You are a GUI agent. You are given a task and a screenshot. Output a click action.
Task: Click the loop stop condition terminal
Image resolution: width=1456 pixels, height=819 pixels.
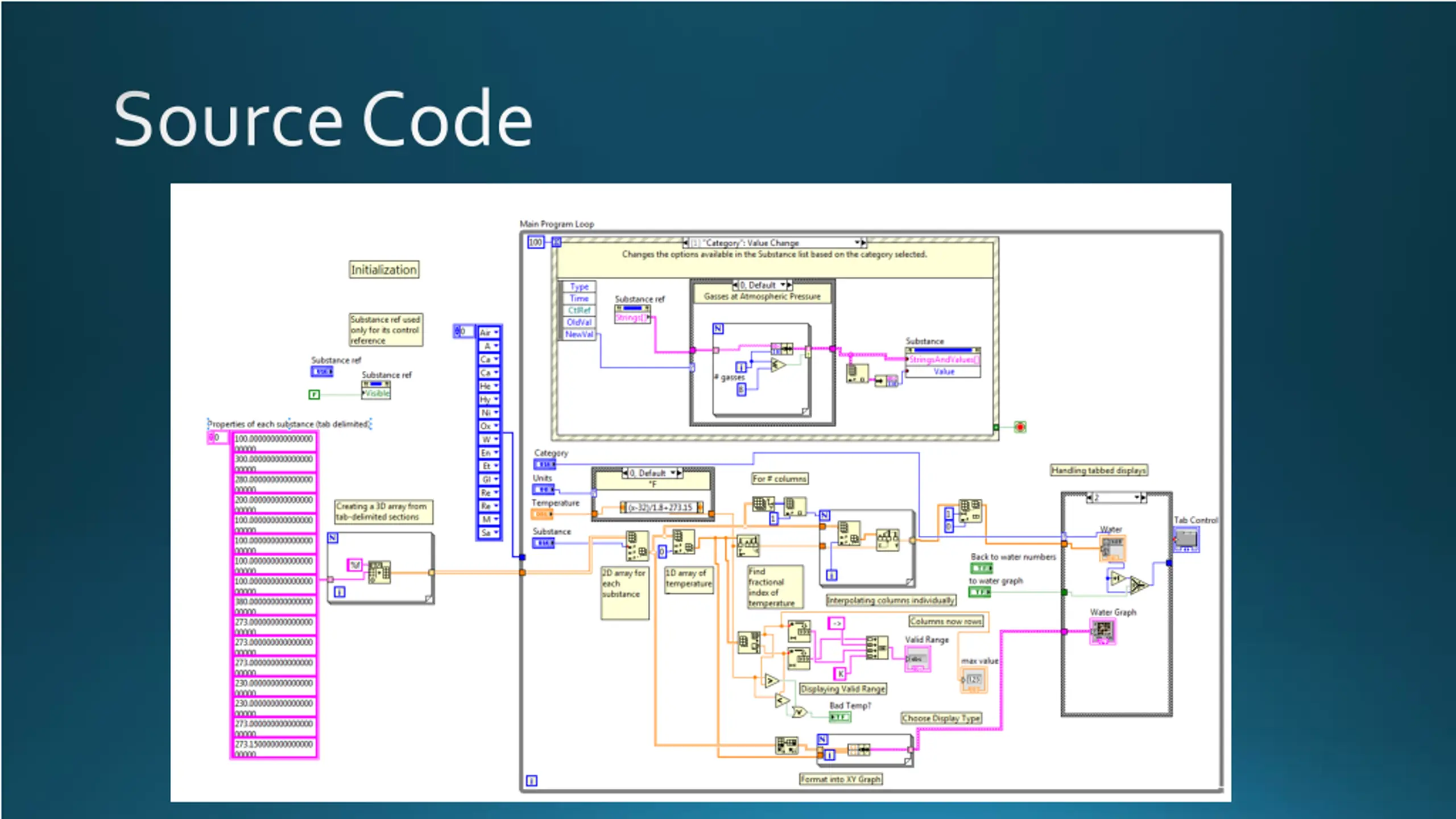[x=1020, y=427]
